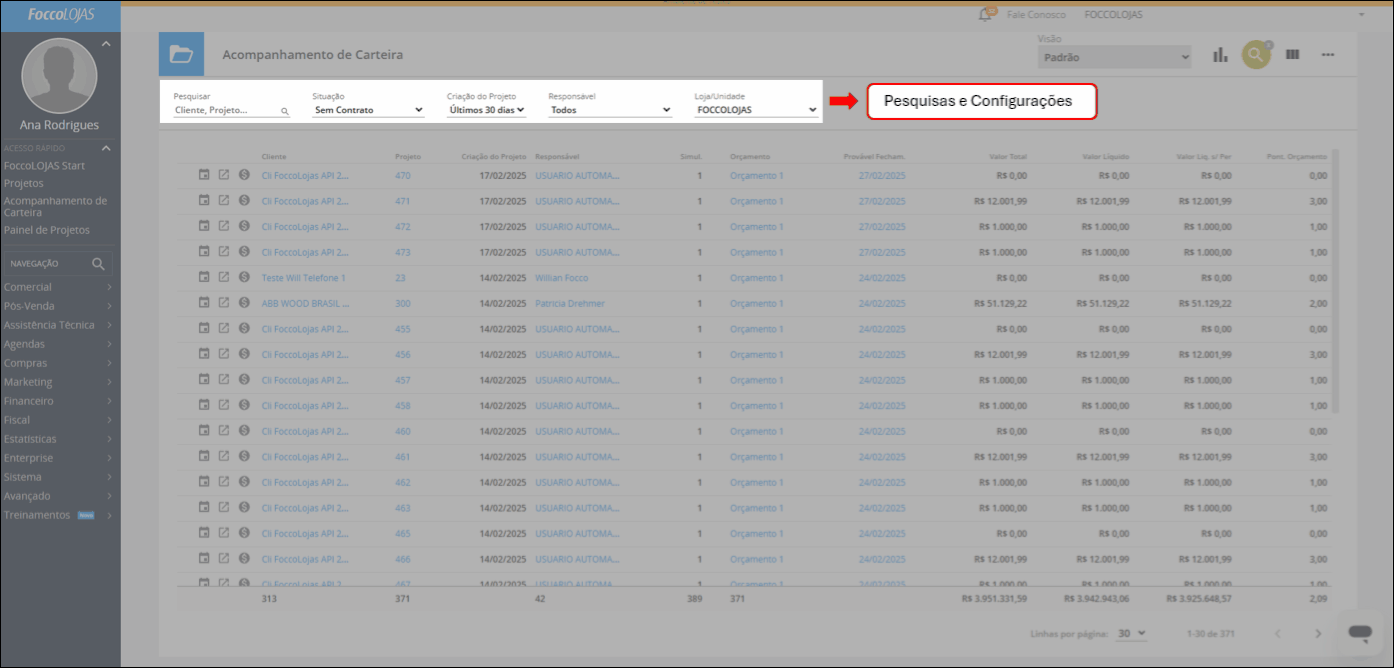The image size is (1394, 668).
Task: Open external-link icon for project 455 row
Action: 224,328
